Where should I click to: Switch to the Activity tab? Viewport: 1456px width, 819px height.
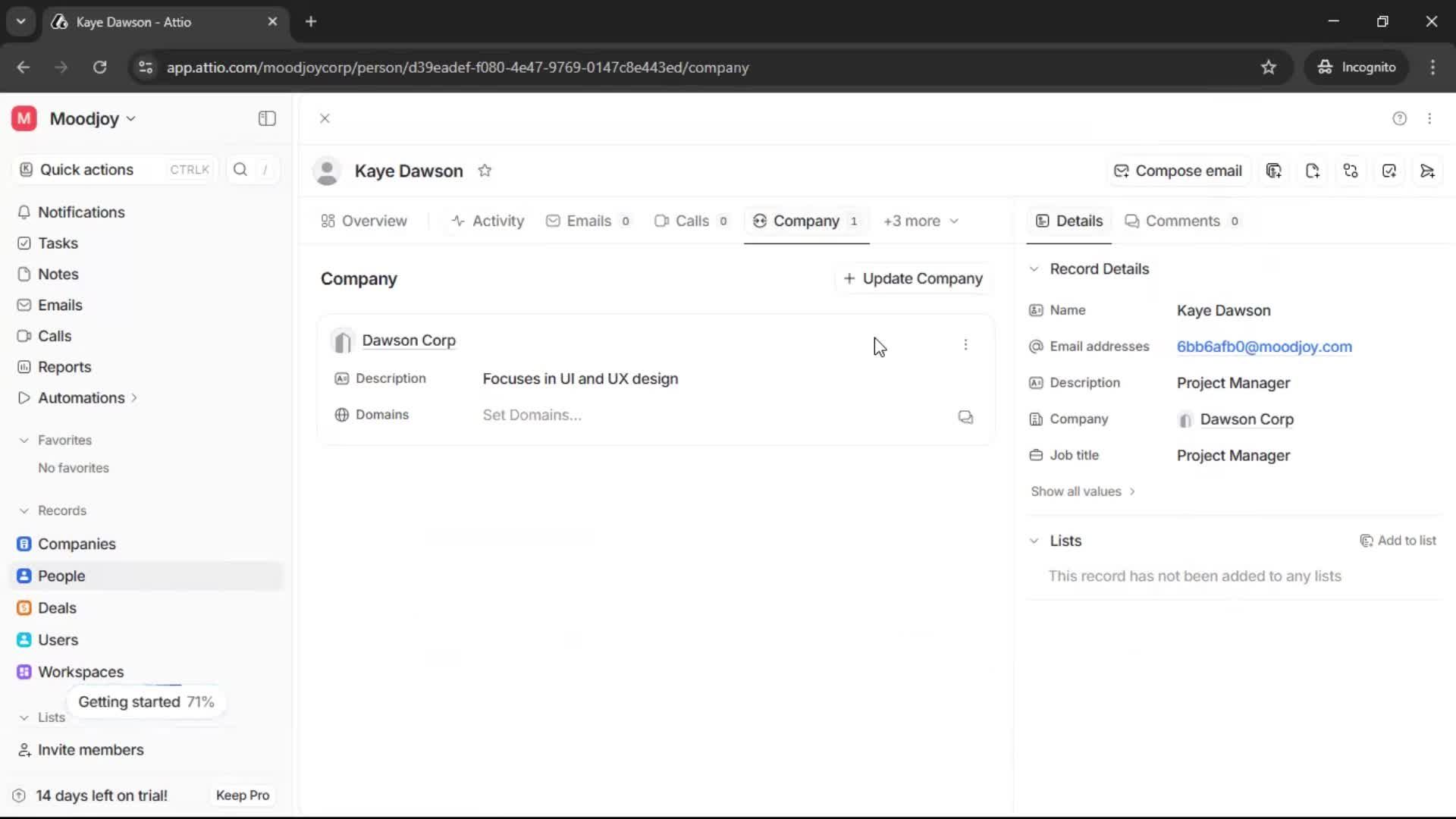(x=487, y=221)
